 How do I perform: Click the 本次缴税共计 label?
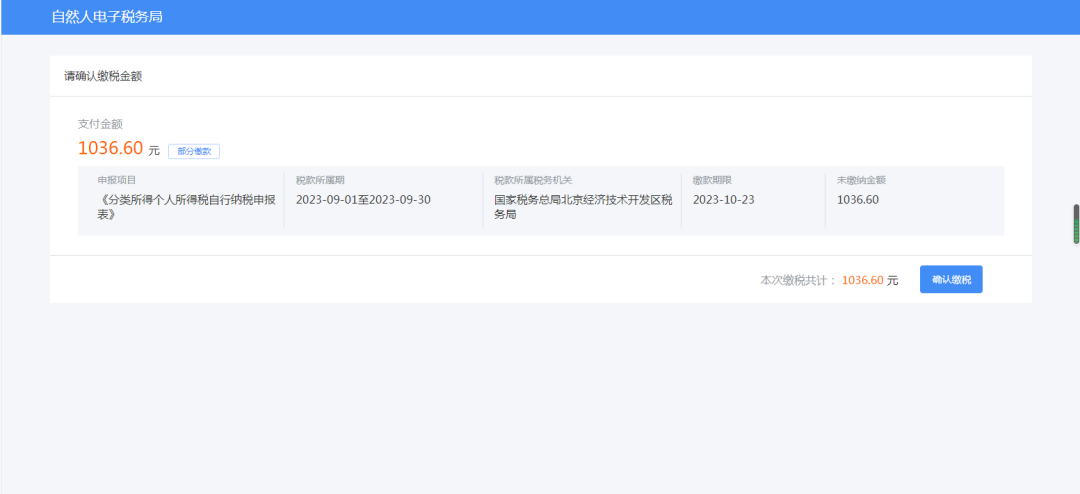tap(798, 280)
